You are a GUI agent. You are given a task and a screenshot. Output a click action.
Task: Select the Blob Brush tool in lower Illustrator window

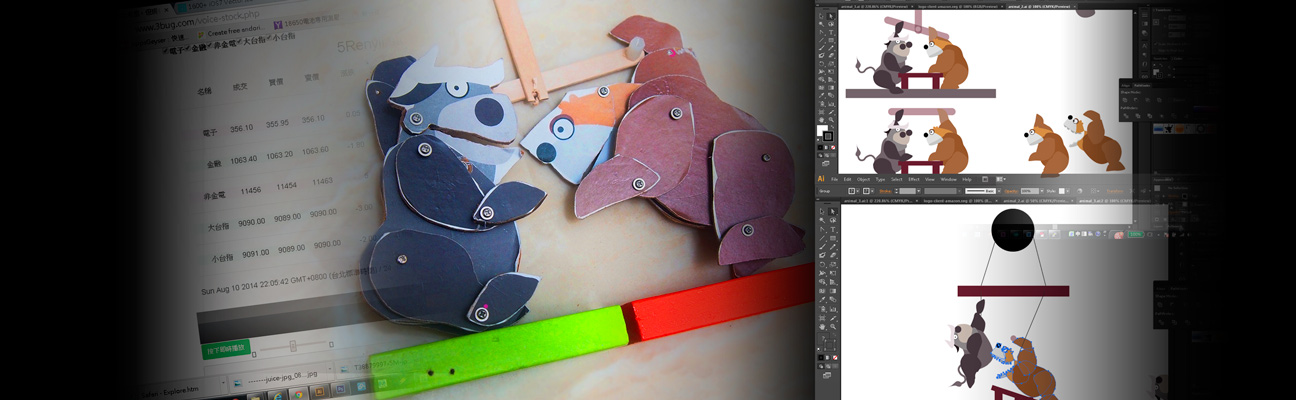tap(822, 255)
